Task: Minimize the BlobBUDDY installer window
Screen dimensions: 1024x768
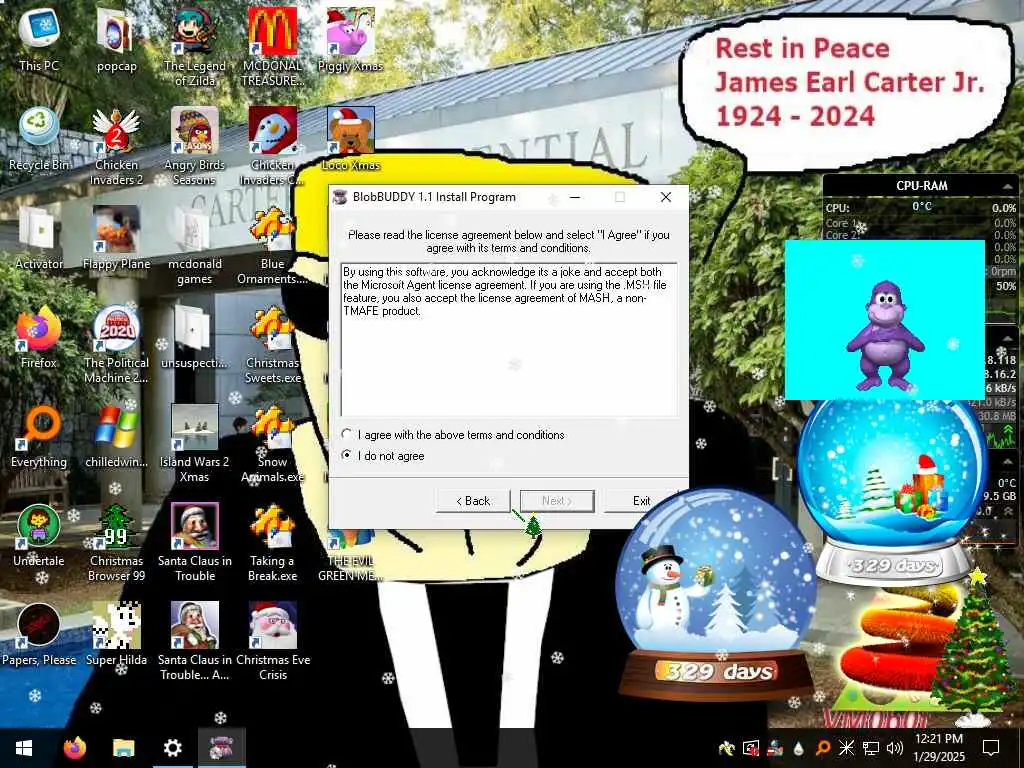Action: [x=575, y=197]
